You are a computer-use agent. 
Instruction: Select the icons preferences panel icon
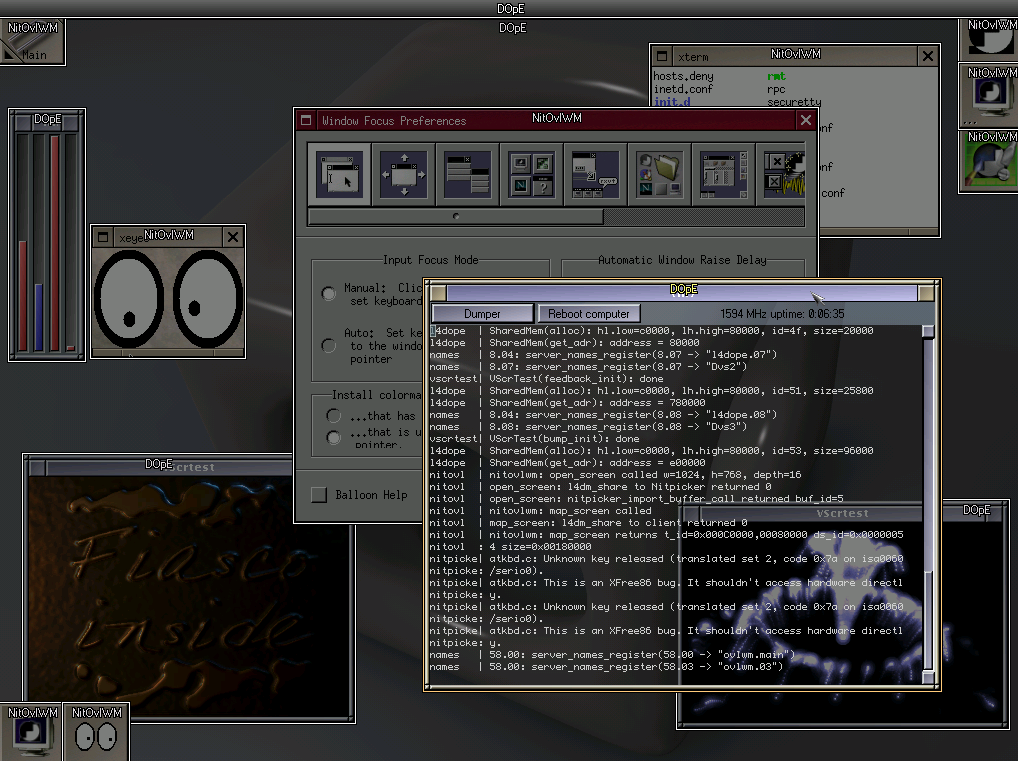click(x=531, y=174)
